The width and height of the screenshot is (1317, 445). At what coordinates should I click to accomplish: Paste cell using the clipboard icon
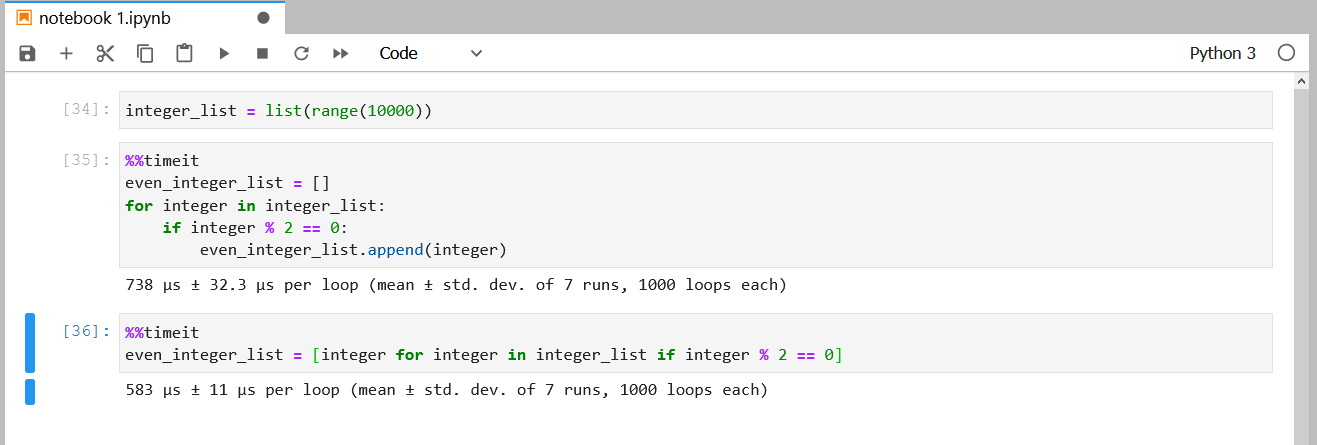(x=184, y=53)
